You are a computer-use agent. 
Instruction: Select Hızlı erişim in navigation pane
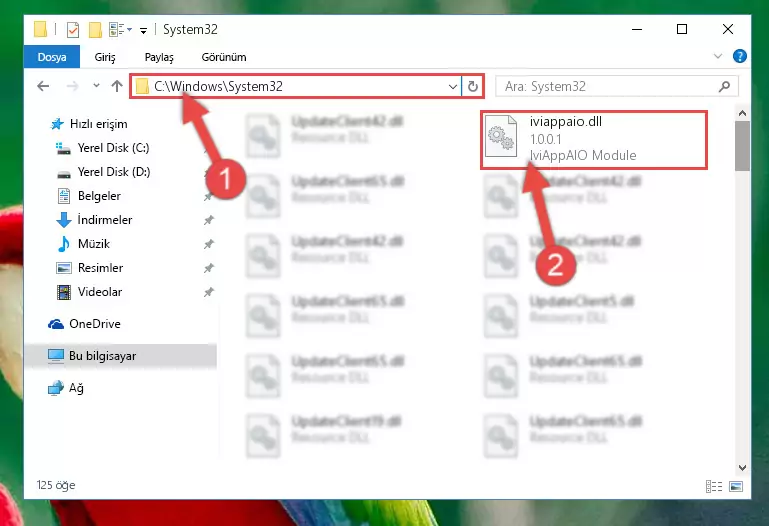[x=89, y=124]
